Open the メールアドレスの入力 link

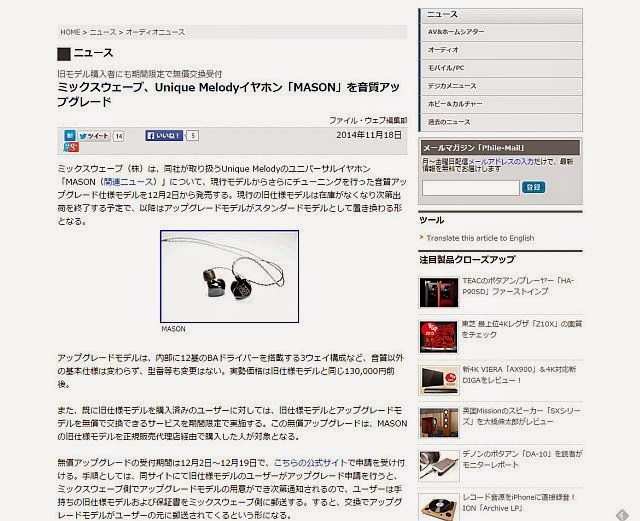[501, 162]
